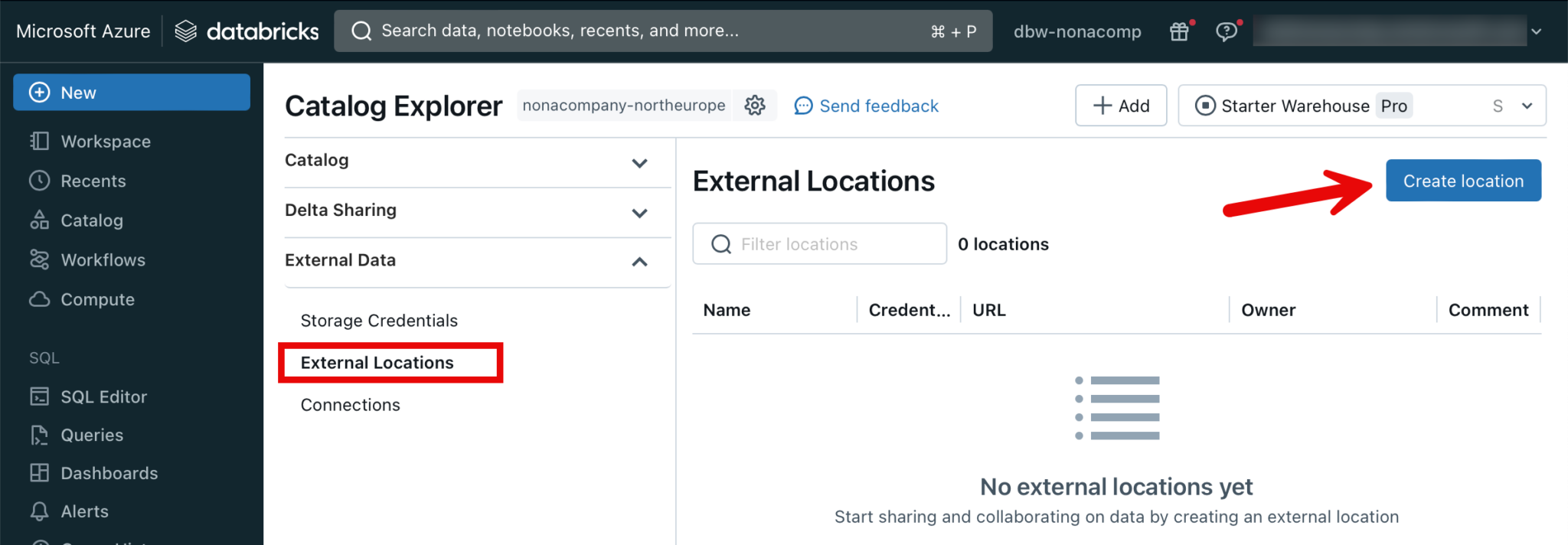Open Recents in the sidebar

tap(93, 181)
